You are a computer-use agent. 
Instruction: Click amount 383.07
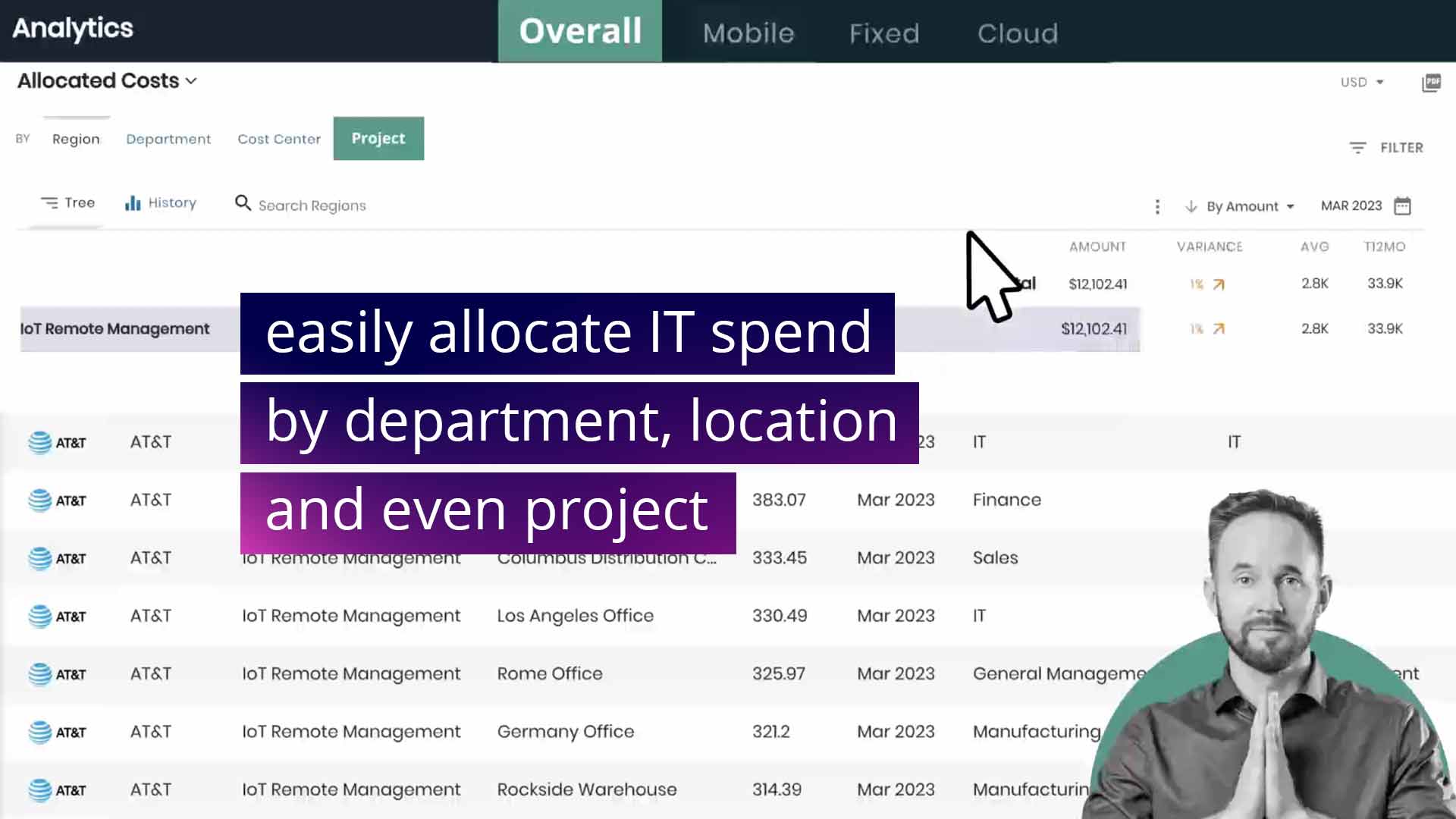tap(779, 500)
